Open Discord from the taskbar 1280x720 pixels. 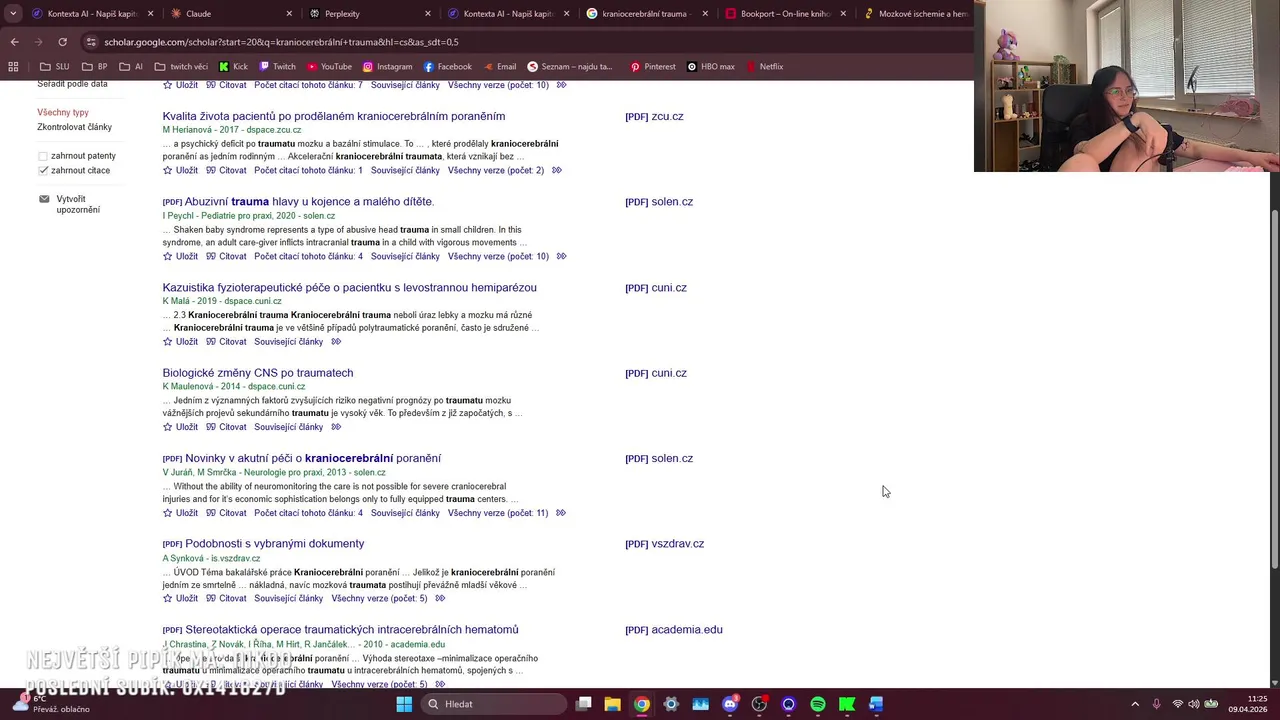click(730, 704)
